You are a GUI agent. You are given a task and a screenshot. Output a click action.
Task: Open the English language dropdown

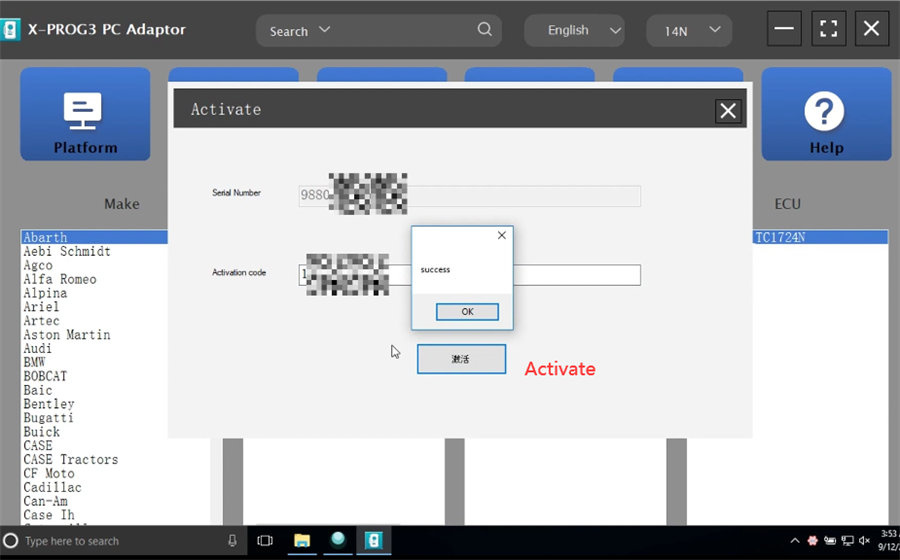coord(575,30)
